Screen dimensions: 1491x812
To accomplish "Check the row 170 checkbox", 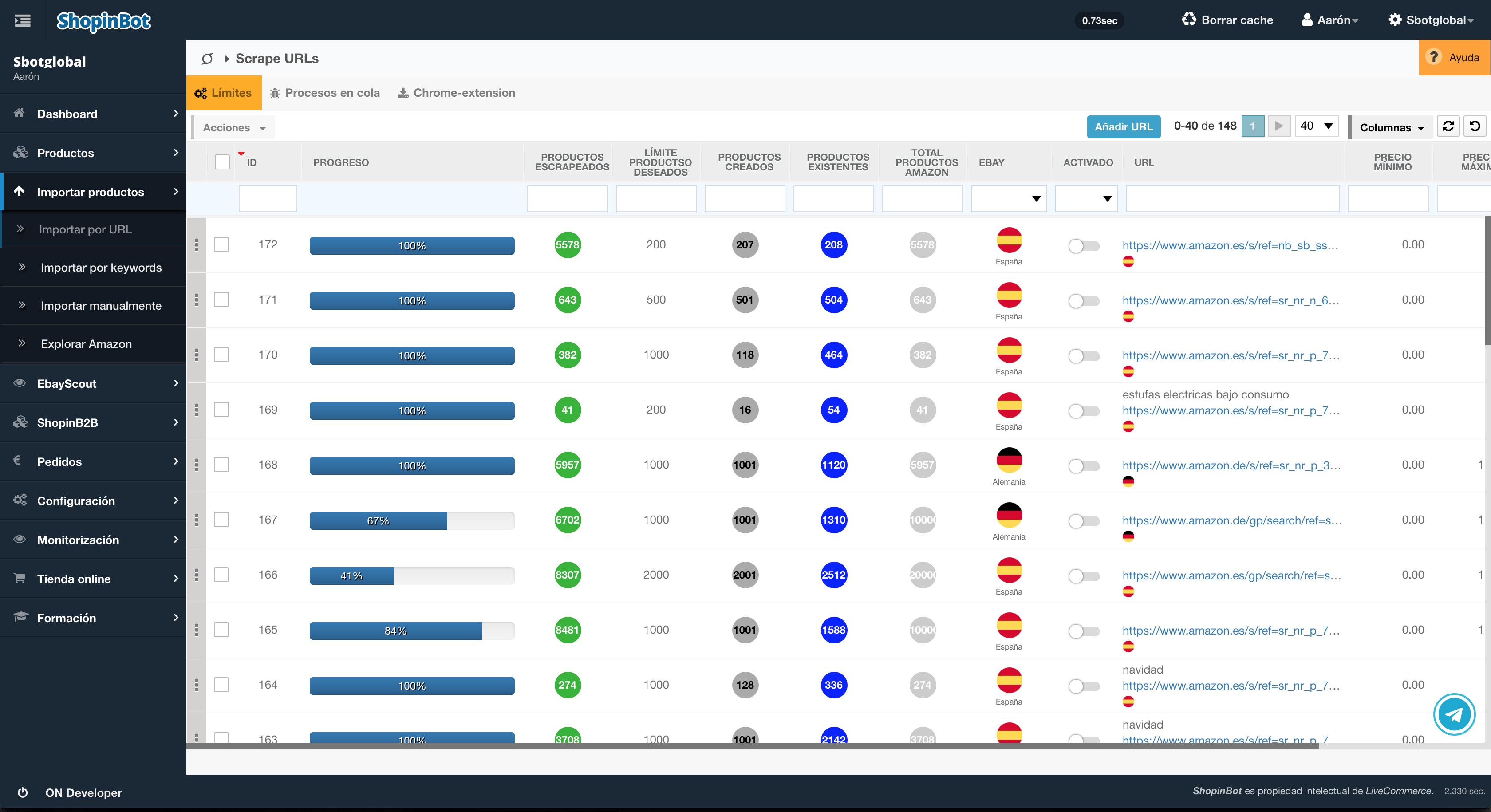I will click(222, 354).
